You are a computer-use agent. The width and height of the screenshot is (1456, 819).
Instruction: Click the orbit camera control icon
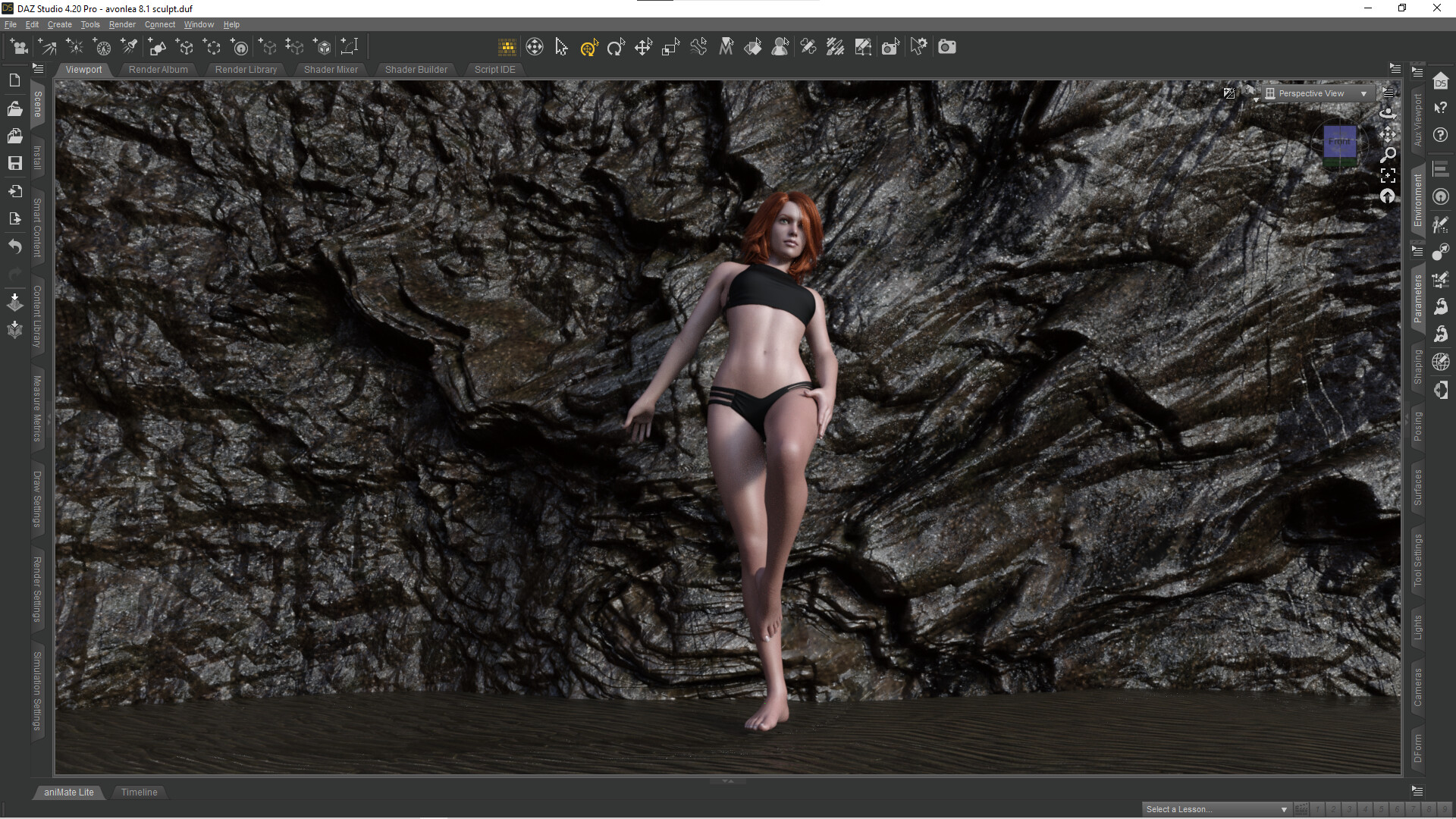tap(1388, 113)
